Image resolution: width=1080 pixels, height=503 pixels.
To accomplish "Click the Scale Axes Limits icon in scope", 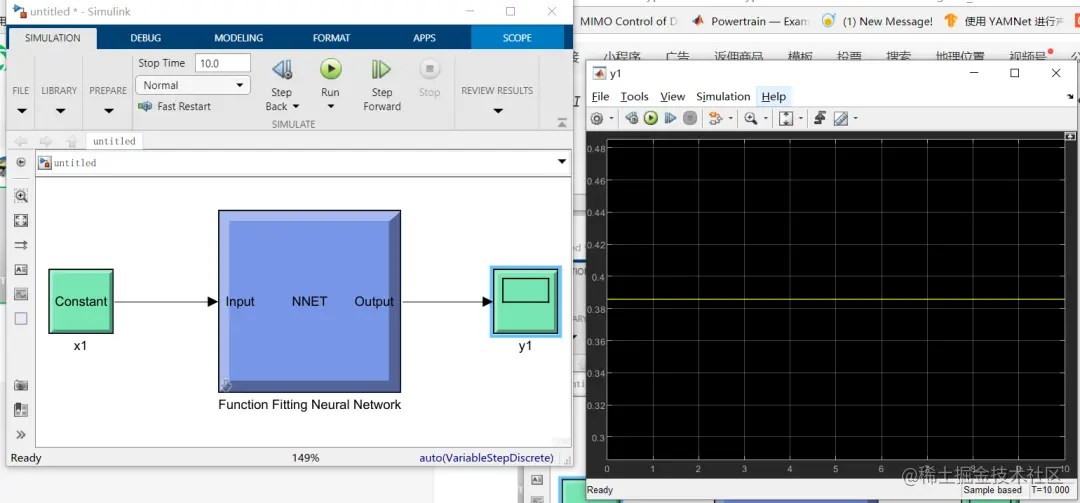I will [x=786, y=119].
